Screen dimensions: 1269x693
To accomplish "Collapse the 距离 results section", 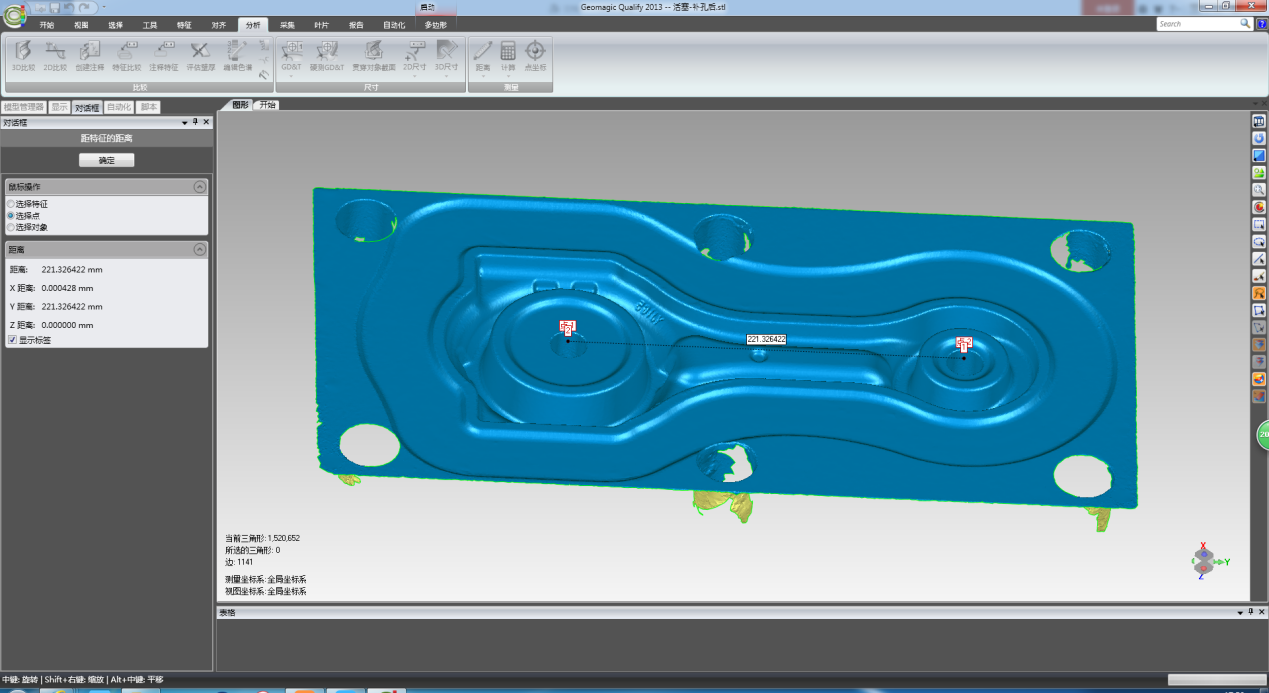I will [199, 249].
